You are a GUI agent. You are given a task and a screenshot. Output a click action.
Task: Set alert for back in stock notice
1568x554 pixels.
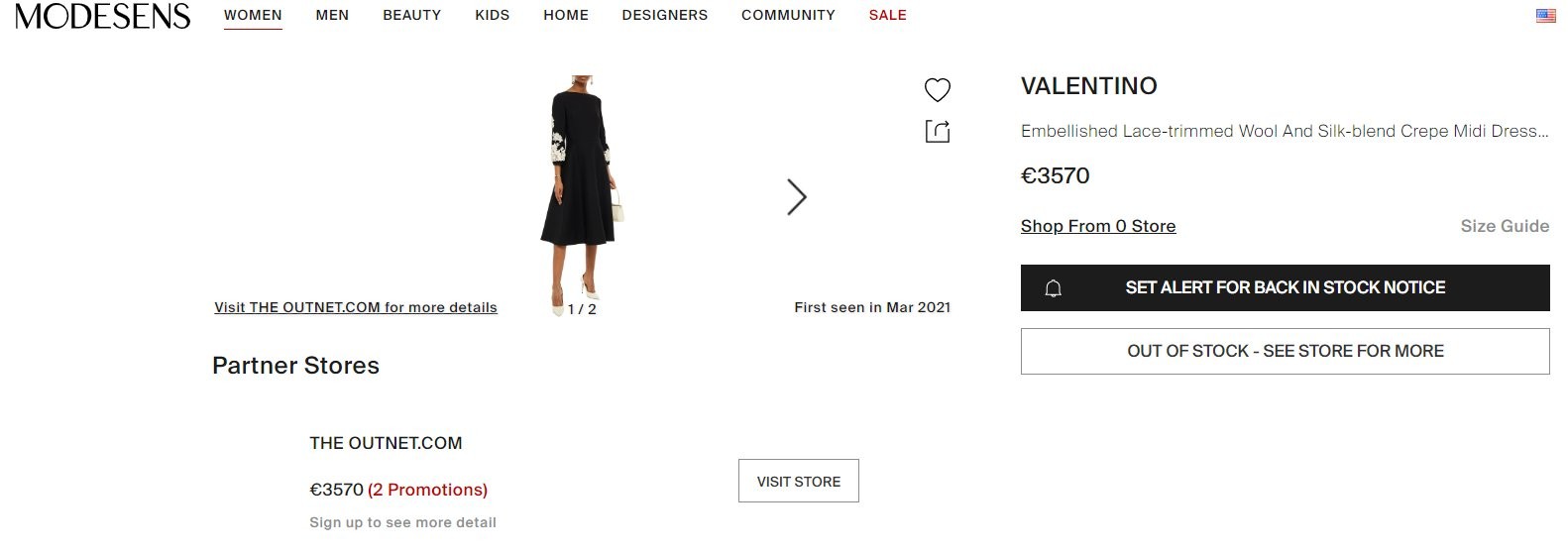coord(1285,287)
